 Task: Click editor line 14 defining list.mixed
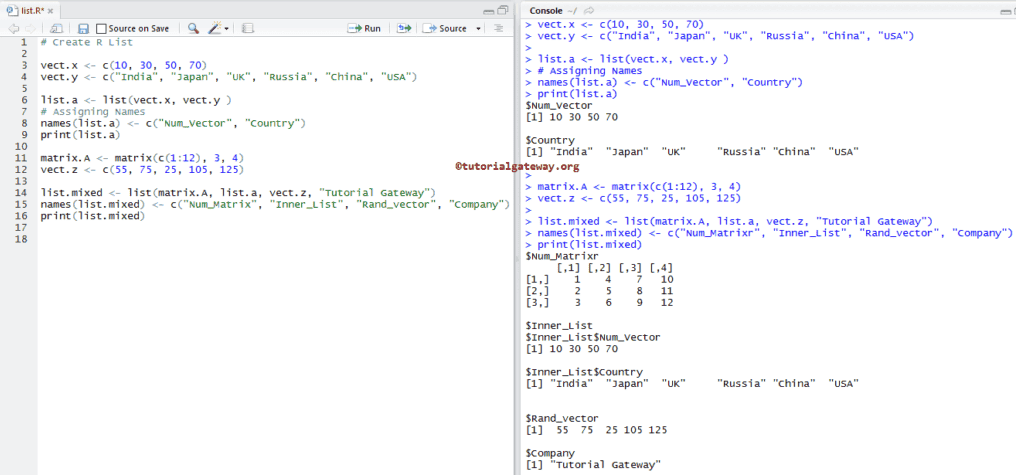tap(237, 192)
